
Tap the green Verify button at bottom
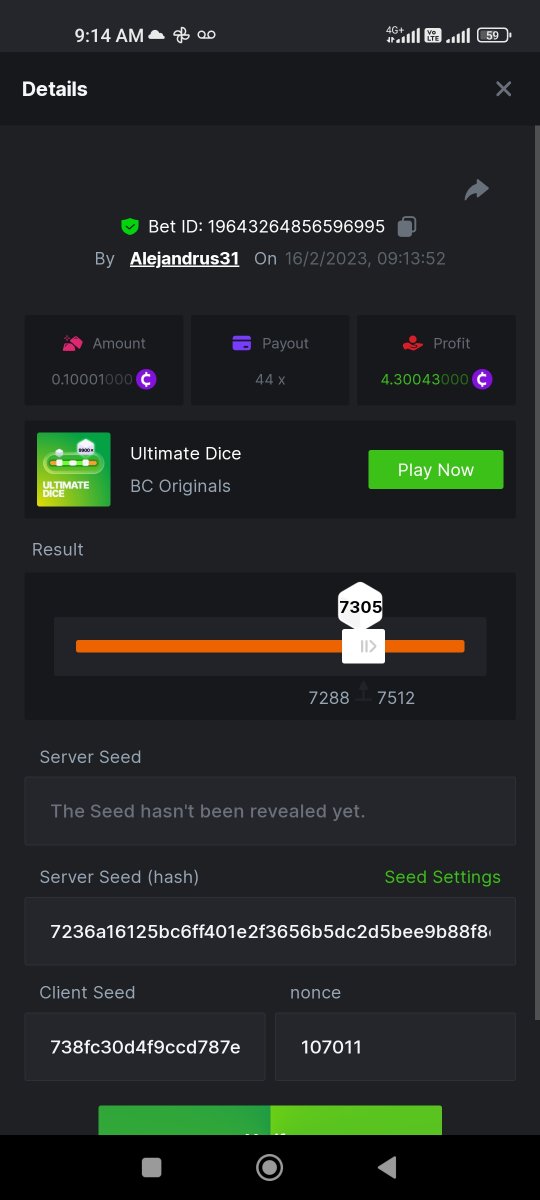pyautogui.click(x=270, y=1120)
